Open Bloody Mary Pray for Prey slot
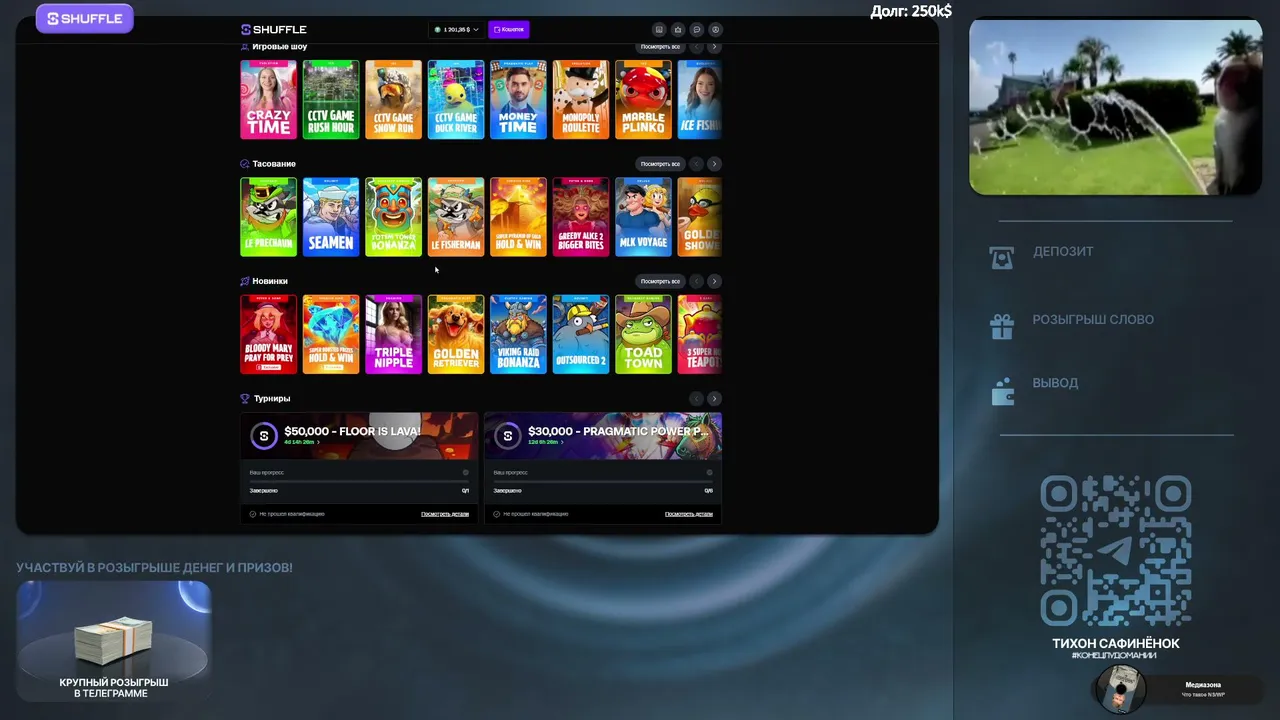 [269, 334]
